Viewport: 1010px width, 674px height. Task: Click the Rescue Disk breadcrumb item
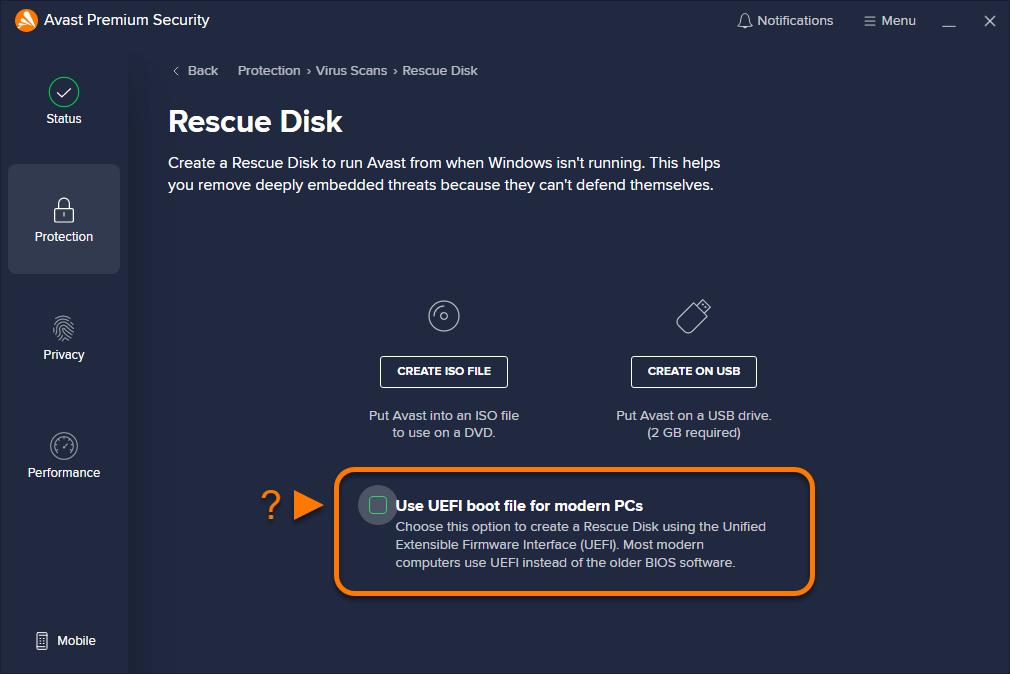coord(440,71)
